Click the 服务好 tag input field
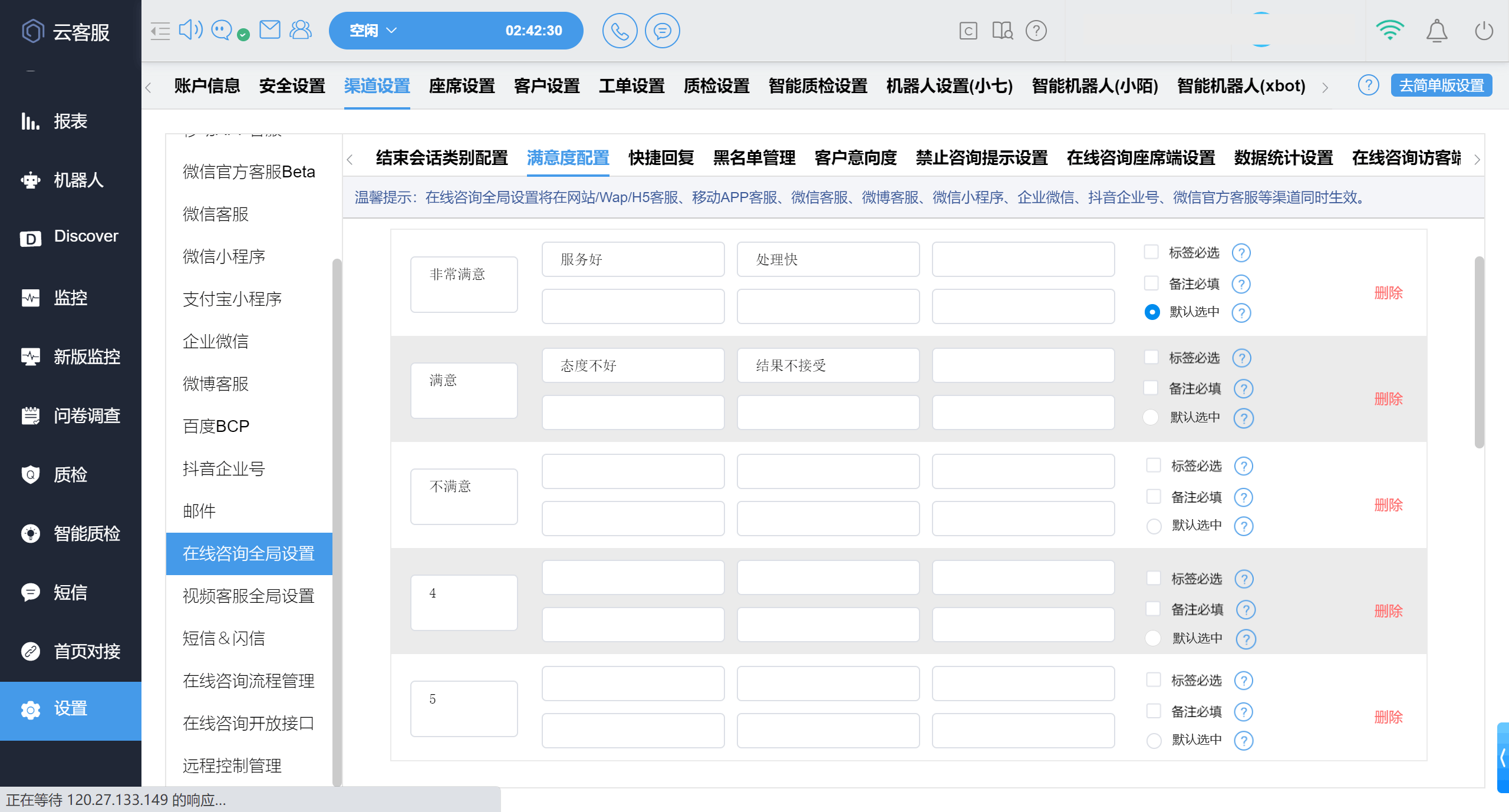Screen dimensions: 1509x812 [x=633, y=259]
